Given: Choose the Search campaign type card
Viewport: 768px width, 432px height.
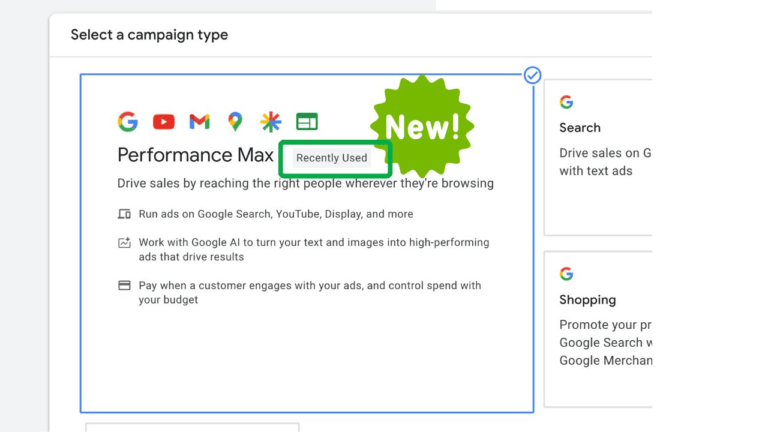Looking at the screenshot, I should [x=598, y=157].
